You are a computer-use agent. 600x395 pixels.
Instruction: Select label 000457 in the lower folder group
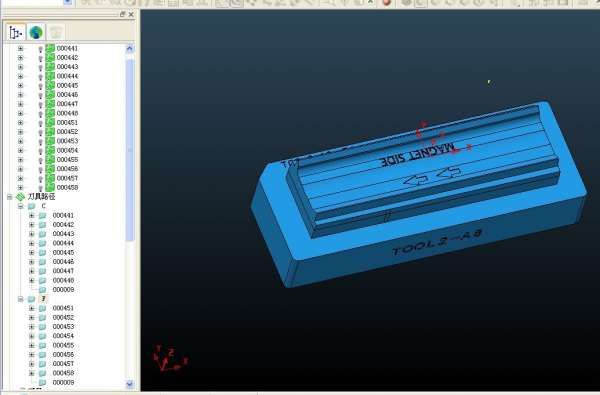coord(63,364)
